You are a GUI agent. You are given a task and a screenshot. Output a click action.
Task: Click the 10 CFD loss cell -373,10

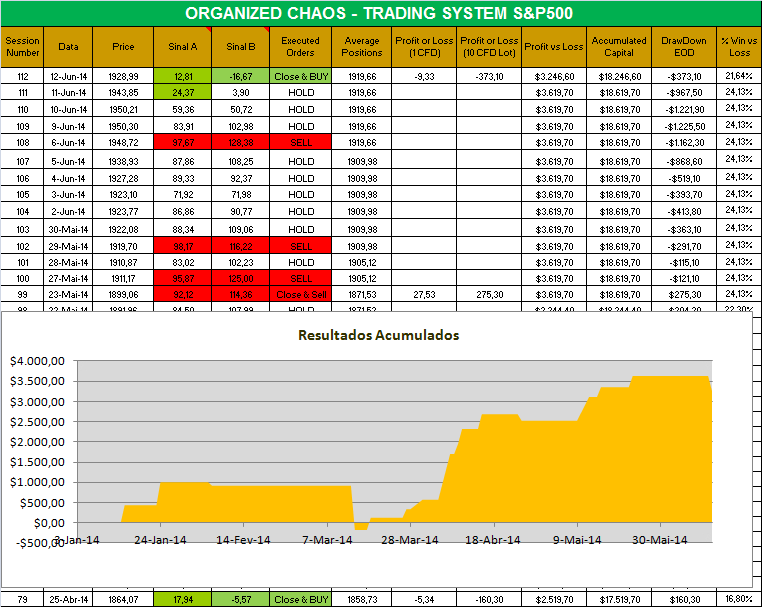(489, 76)
